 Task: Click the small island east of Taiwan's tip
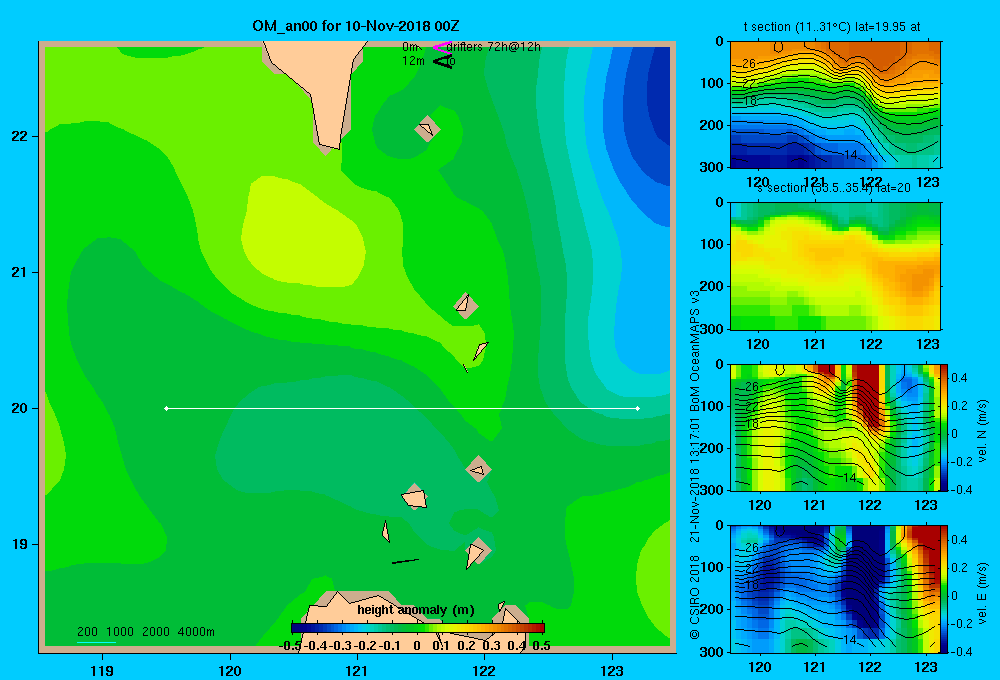click(x=427, y=129)
